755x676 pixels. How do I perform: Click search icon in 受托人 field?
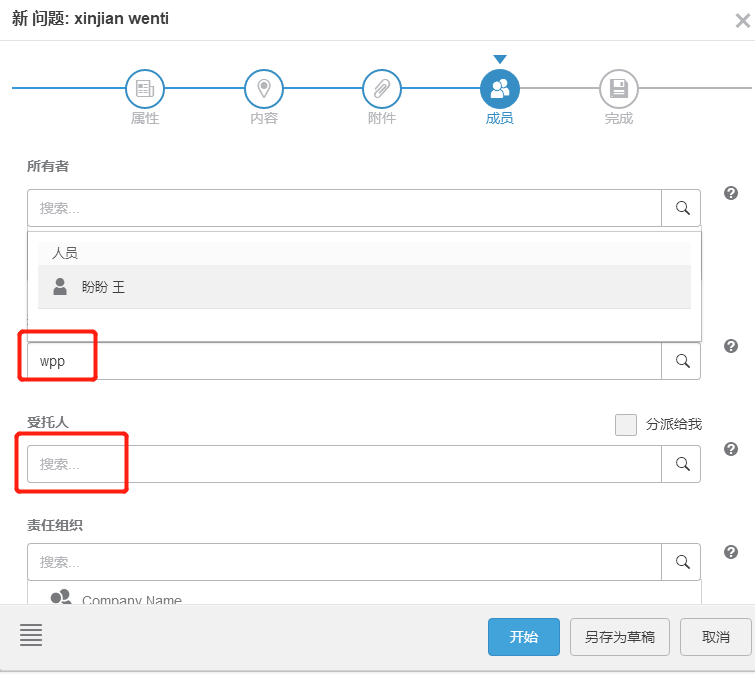click(682, 464)
